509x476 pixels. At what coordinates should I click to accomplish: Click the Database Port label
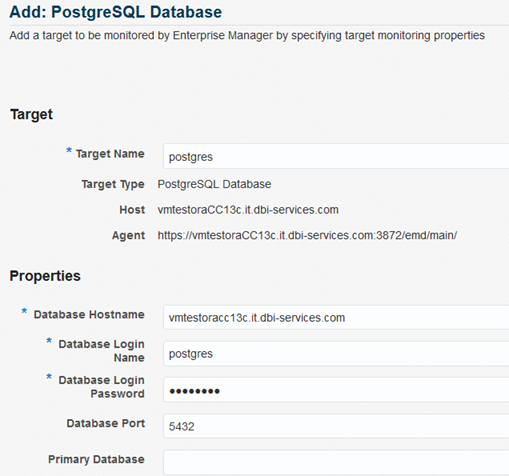(x=106, y=423)
